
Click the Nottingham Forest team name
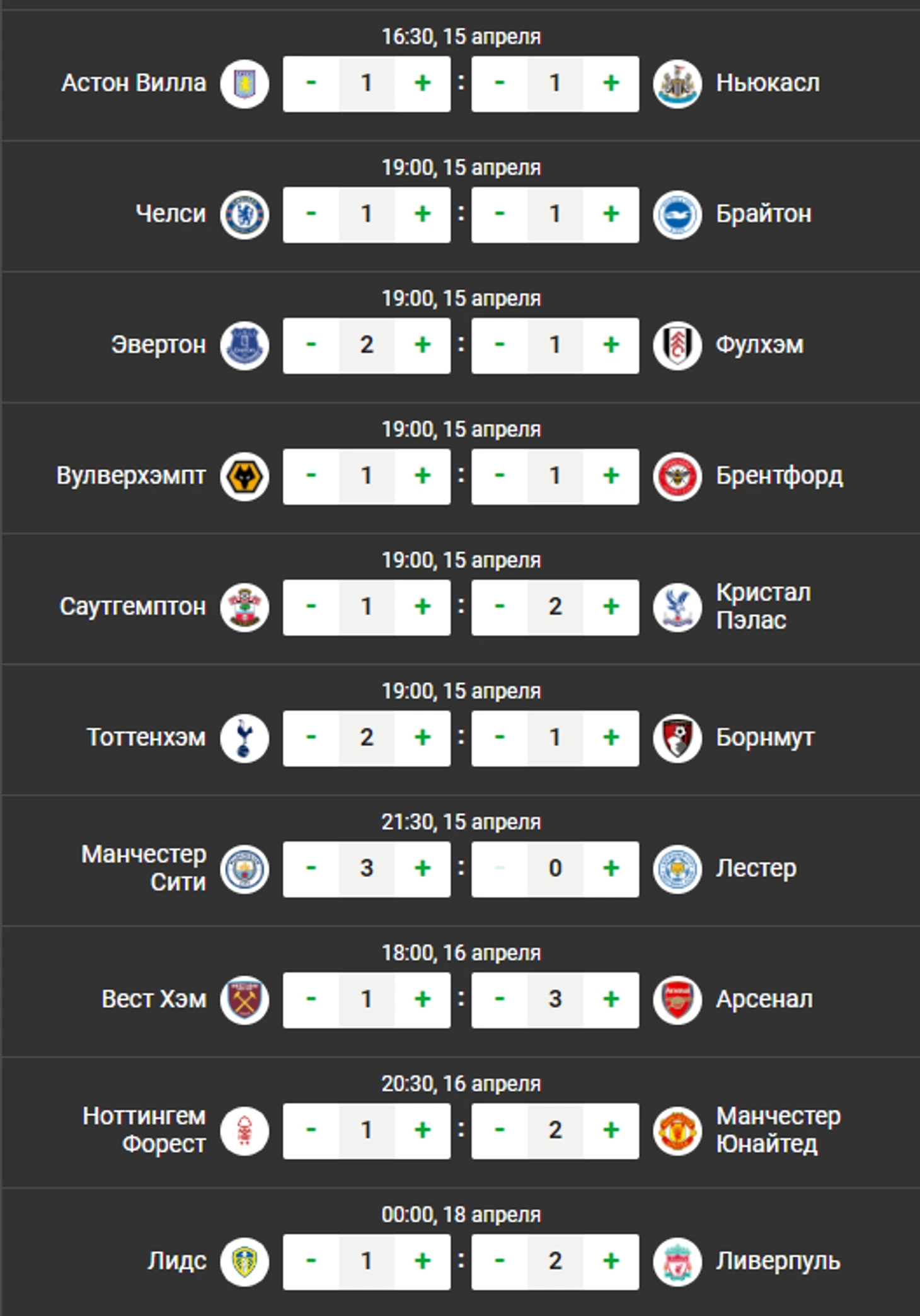coord(144,1130)
